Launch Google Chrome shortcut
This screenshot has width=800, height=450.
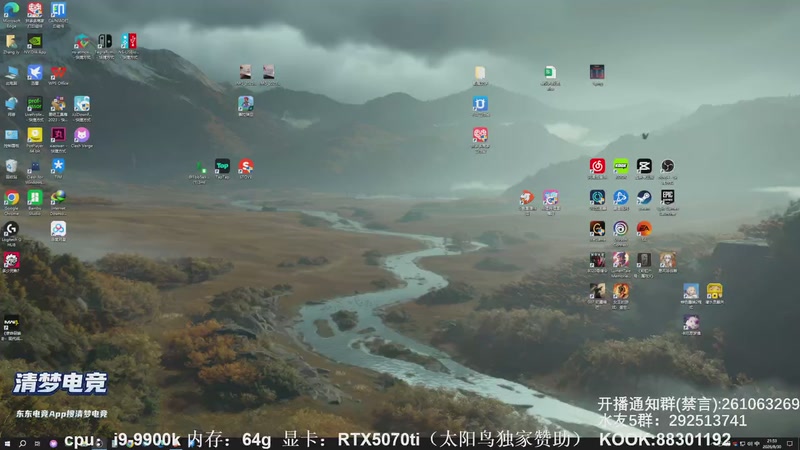[11, 197]
